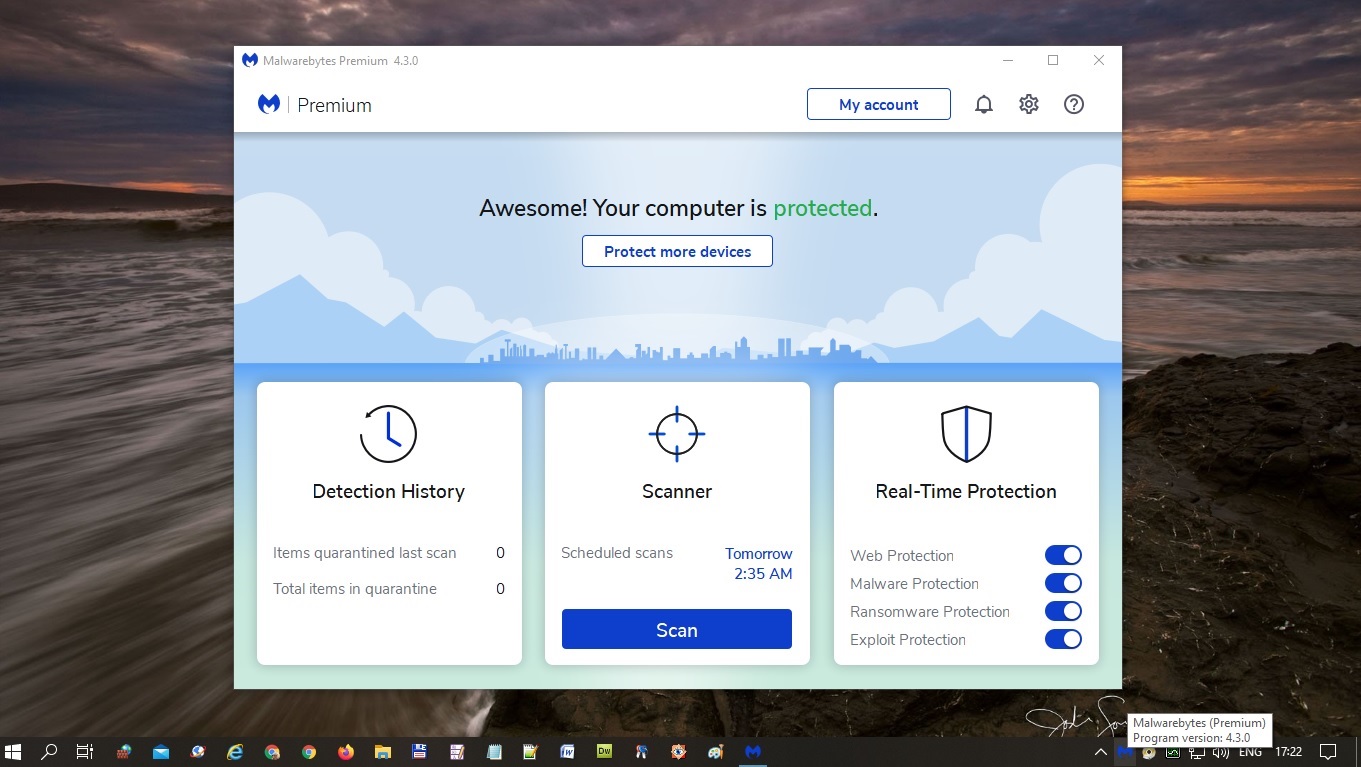Click the ENG language indicator

point(1250,752)
